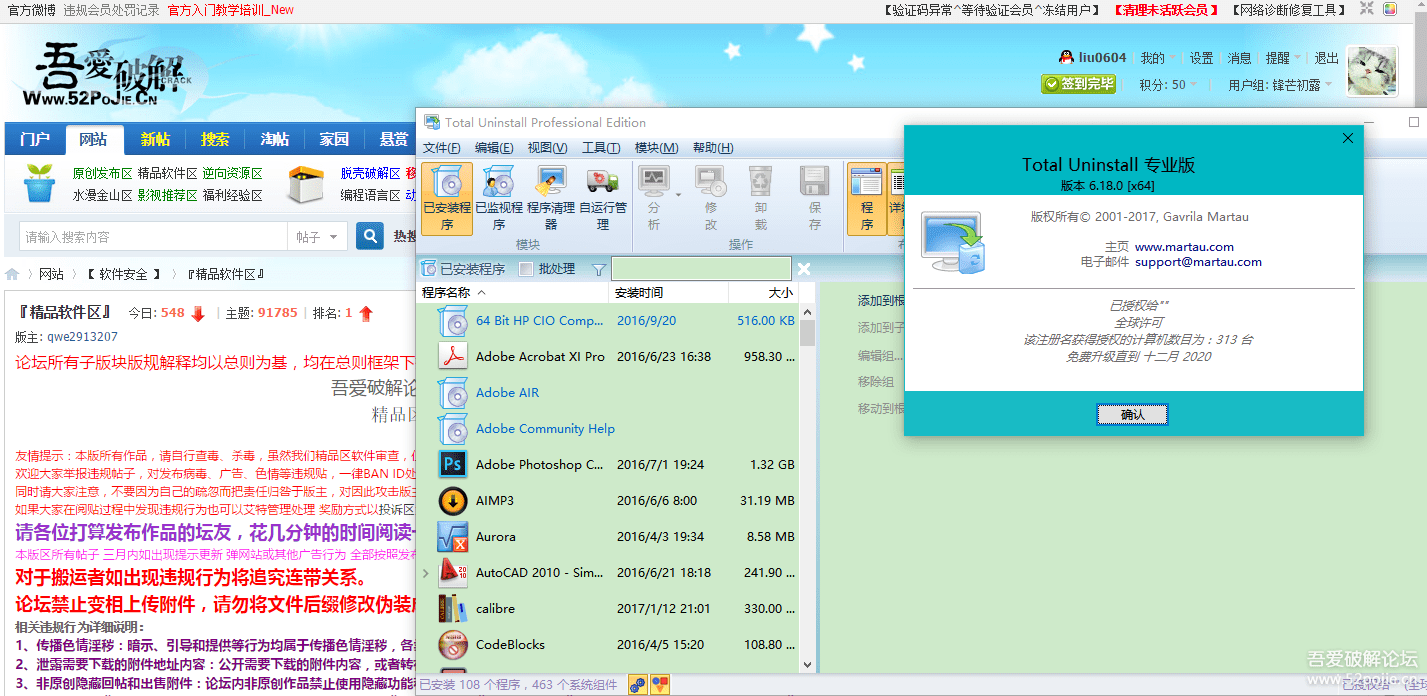Click the Uninstall (卸载) trash icon
Image resolution: width=1427 pixels, height=696 pixels.
click(x=761, y=181)
